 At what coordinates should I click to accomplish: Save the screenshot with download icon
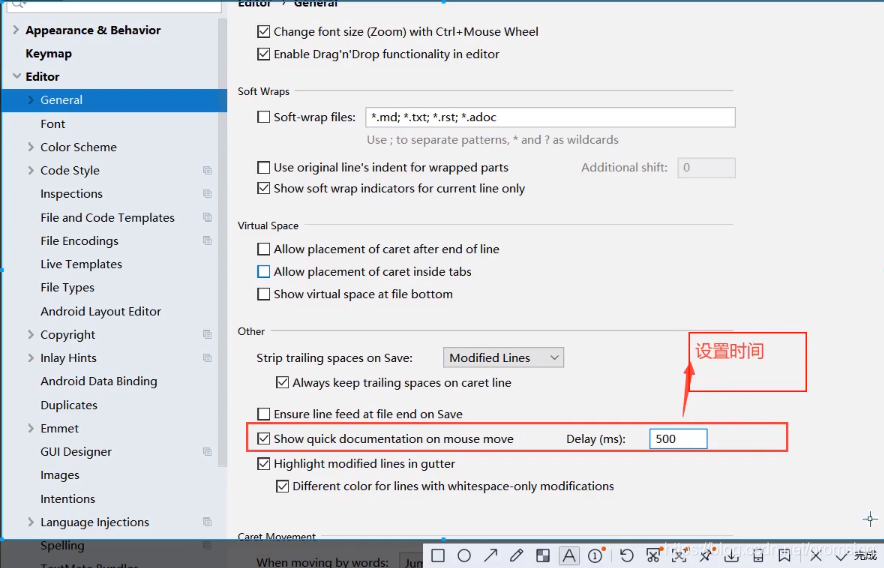[732, 556]
